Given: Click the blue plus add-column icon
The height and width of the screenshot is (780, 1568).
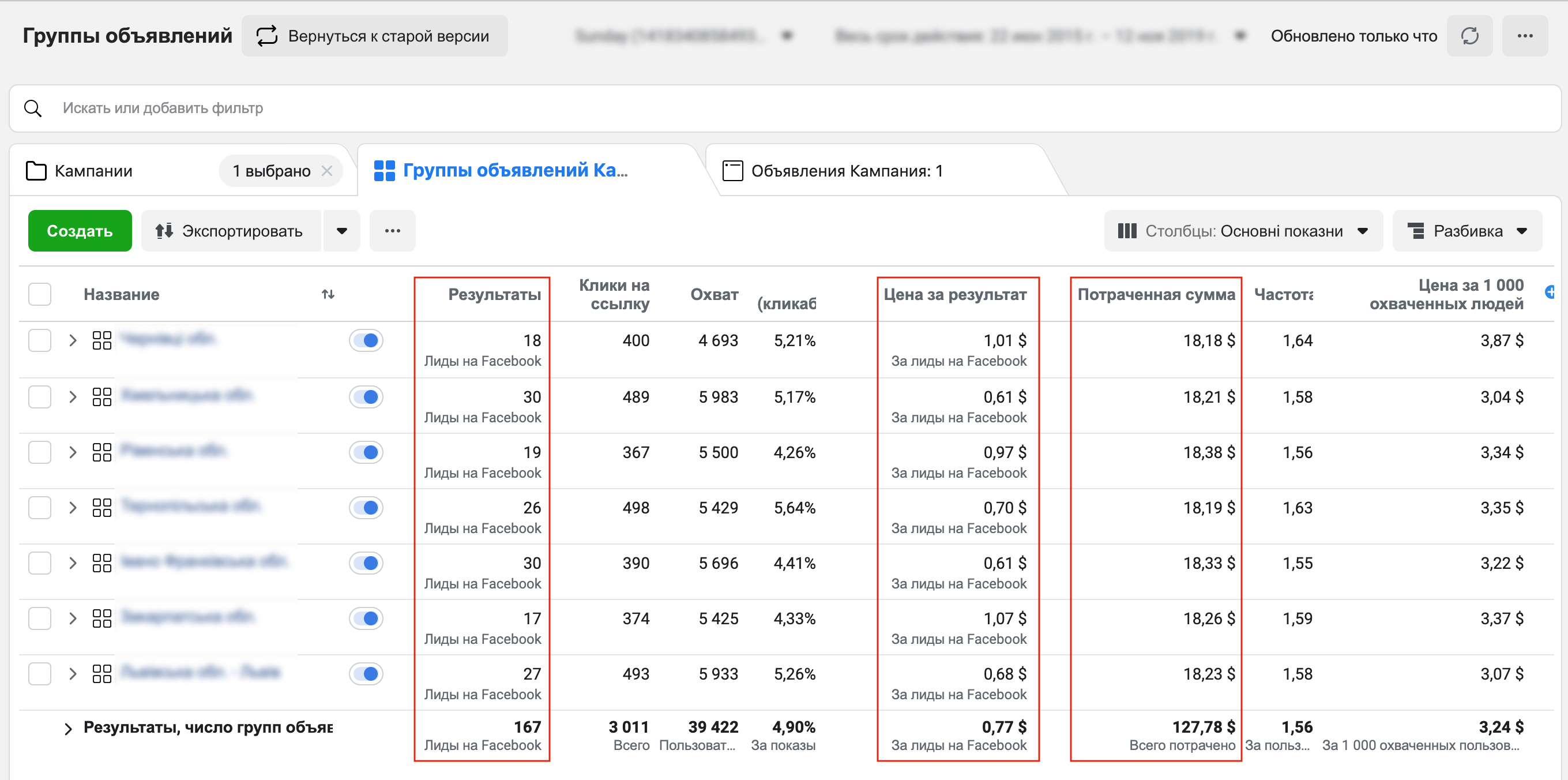Looking at the screenshot, I should [x=1550, y=292].
